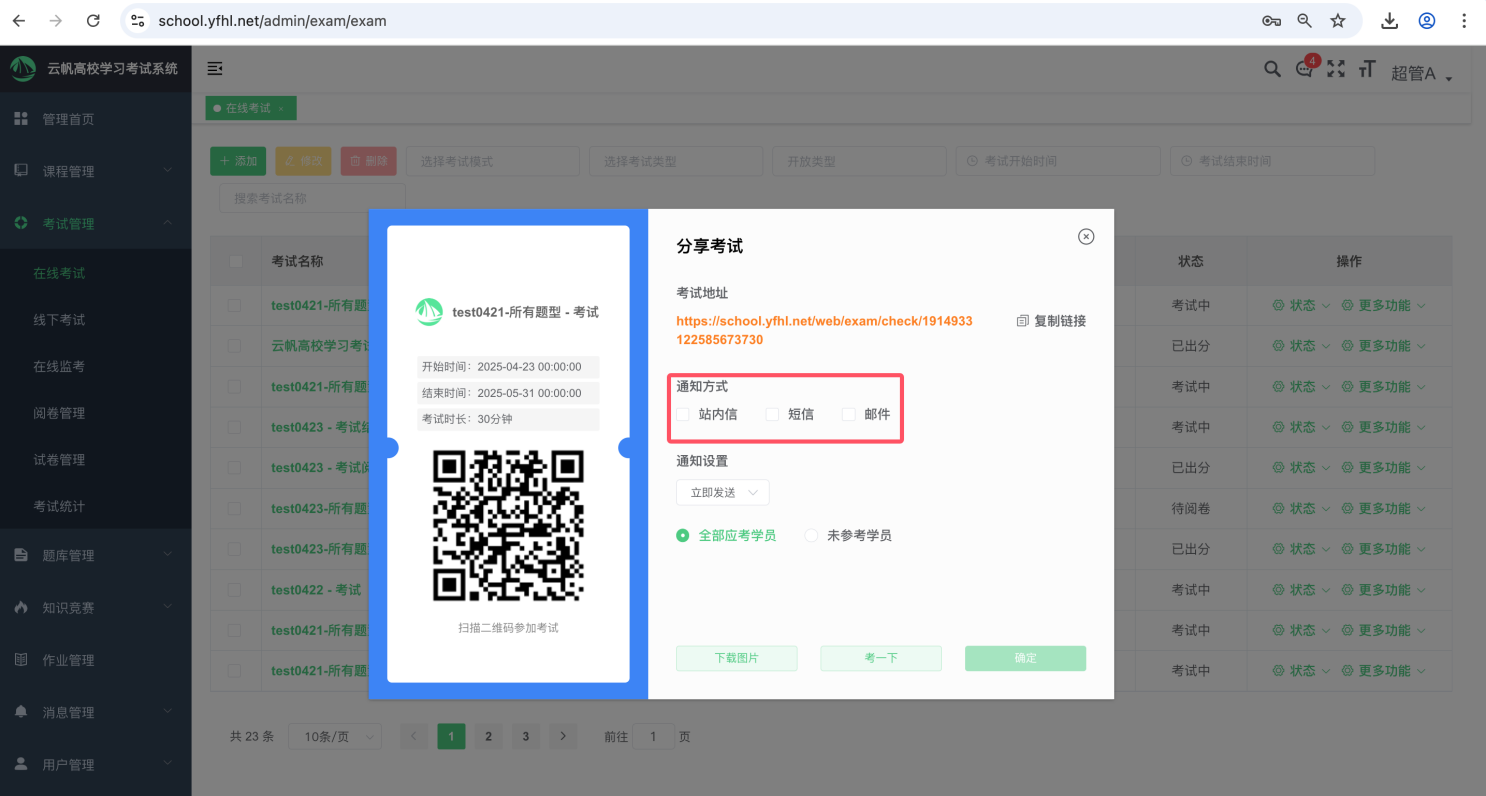Screen dimensions: 1486x796
Task: Toggle fullscreen icon in header
Action: 1336,69
